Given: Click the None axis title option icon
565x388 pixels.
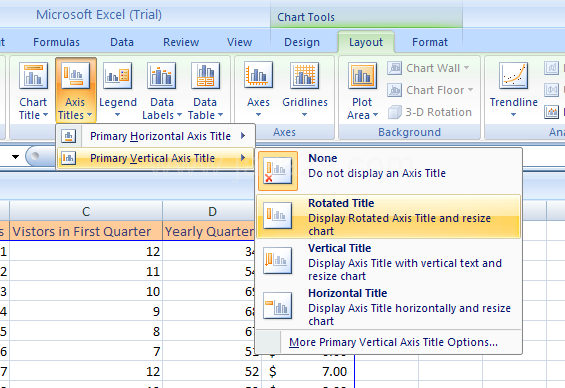Looking at the screenshot, I should coord(278,171).
